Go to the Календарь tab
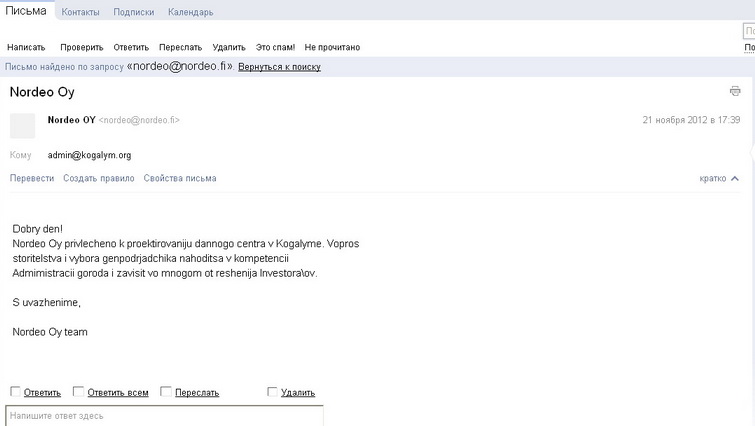 click(190, 12)
